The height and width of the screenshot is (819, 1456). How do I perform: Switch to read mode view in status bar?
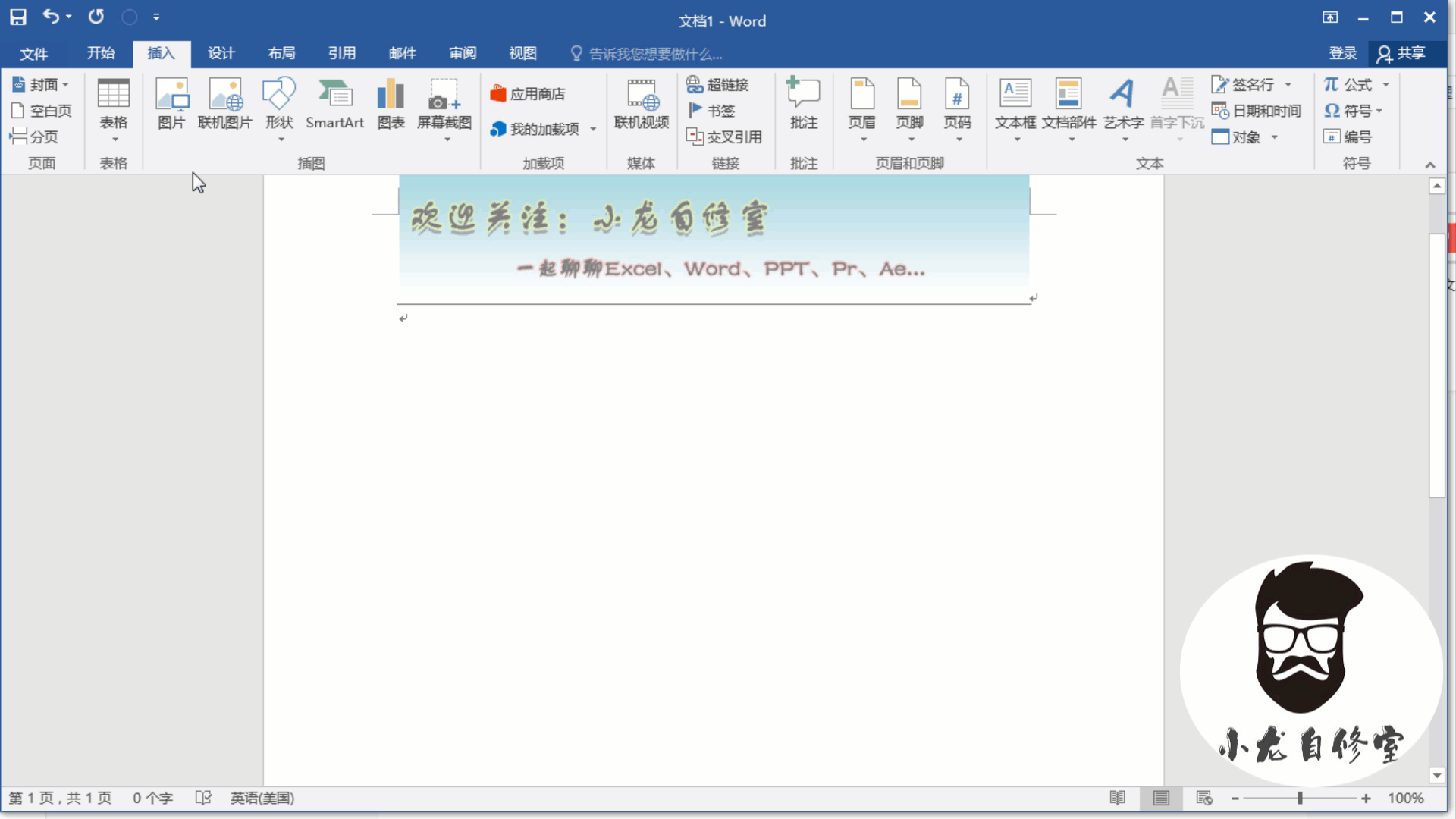point(1117,798)
